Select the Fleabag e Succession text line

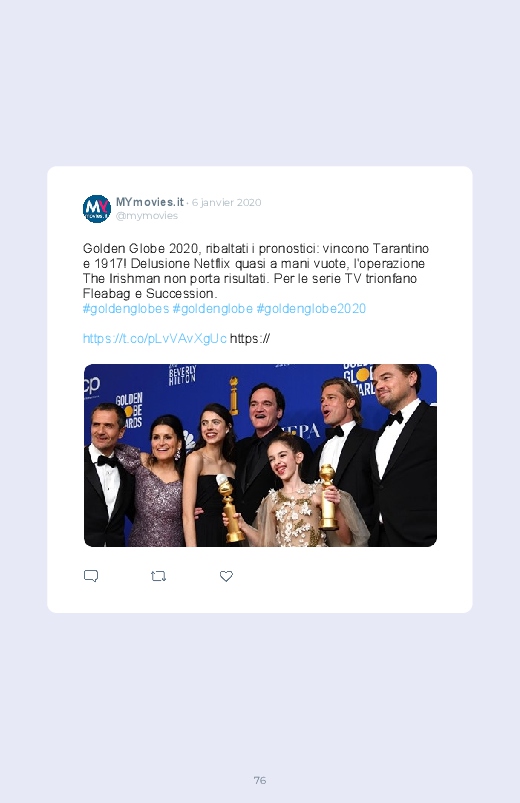point(150,293)
